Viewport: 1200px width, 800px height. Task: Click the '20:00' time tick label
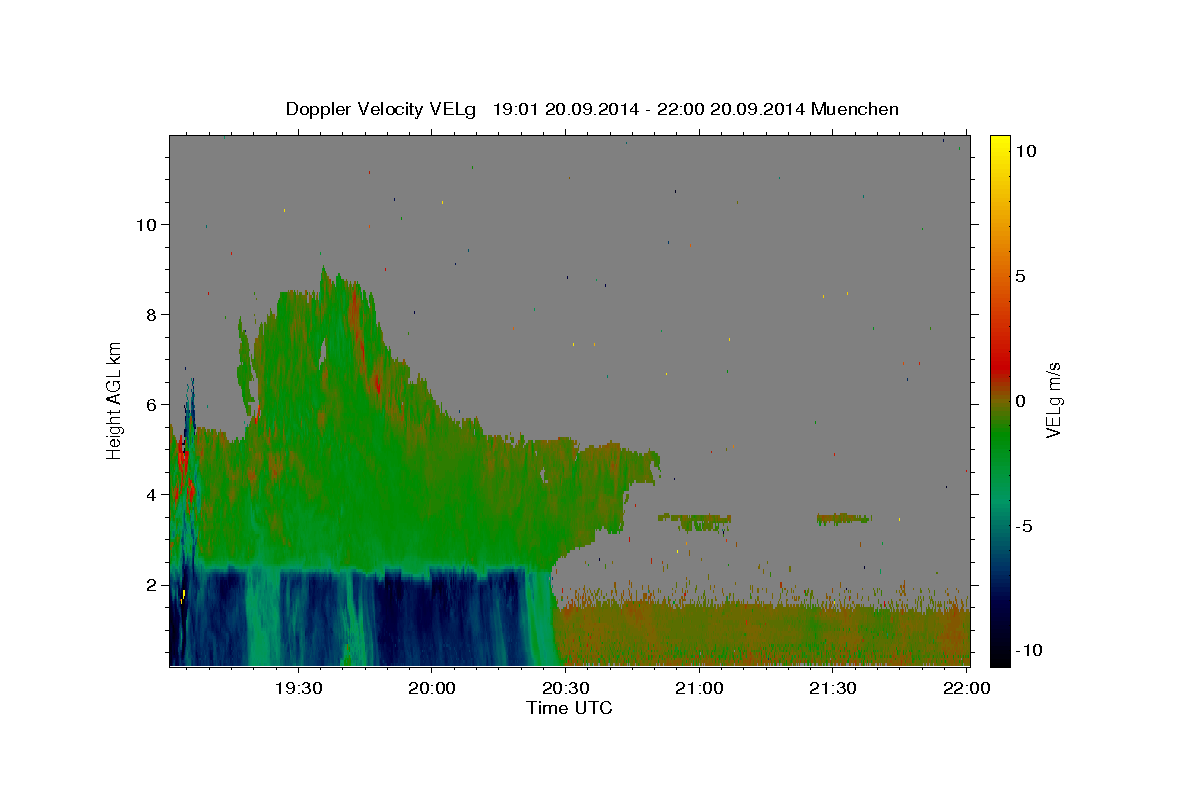432,688
